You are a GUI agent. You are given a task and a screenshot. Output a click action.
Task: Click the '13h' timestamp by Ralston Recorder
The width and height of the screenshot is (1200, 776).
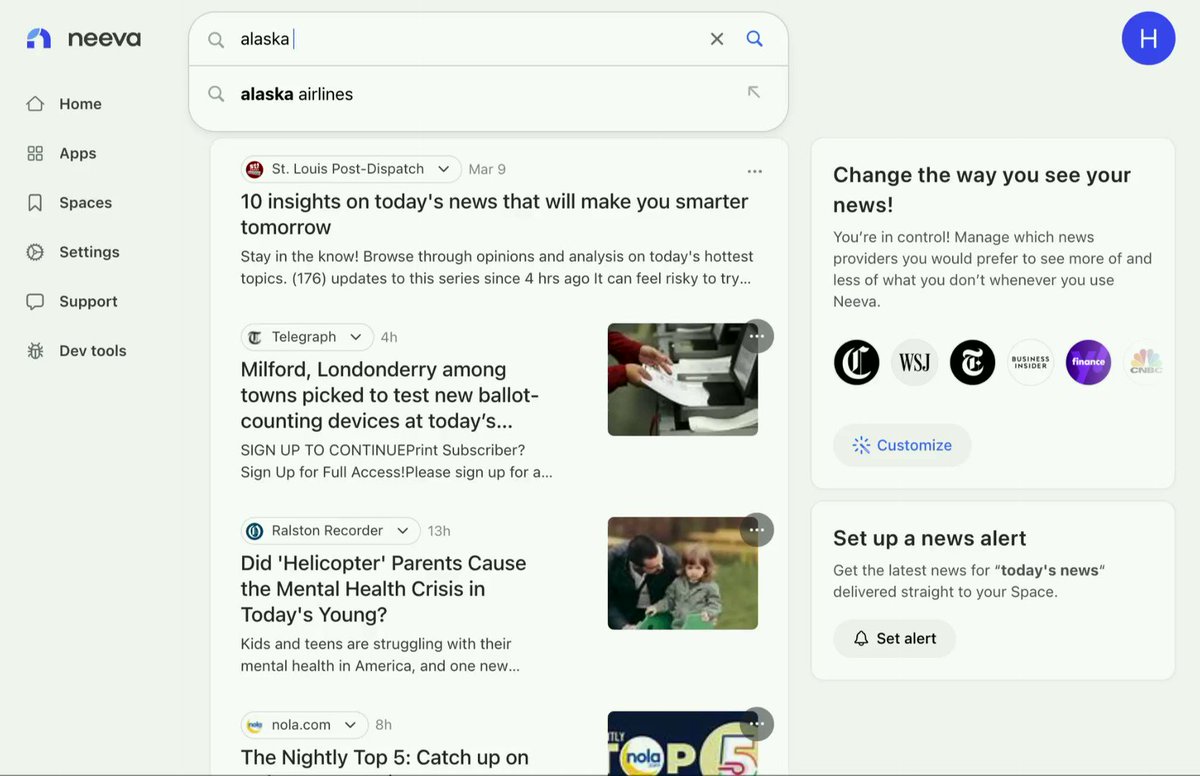pyautogui.click(x=439, y=530)
